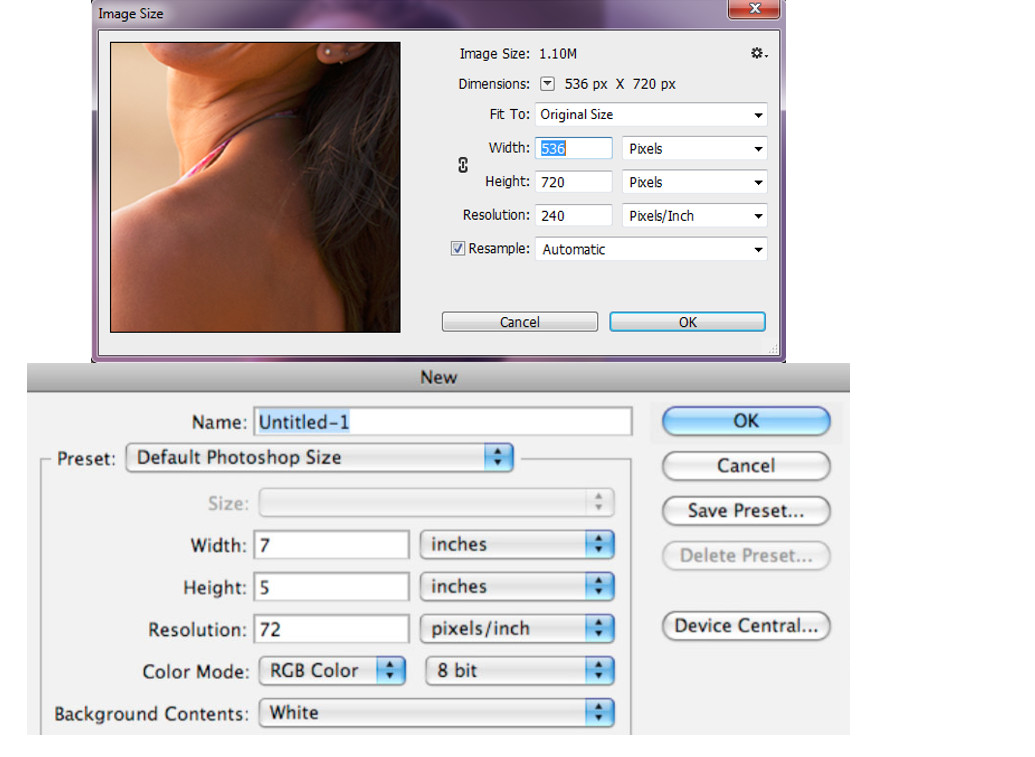
Task: Click OK in the Image Size dialog
Action: (x=687, y=322)
